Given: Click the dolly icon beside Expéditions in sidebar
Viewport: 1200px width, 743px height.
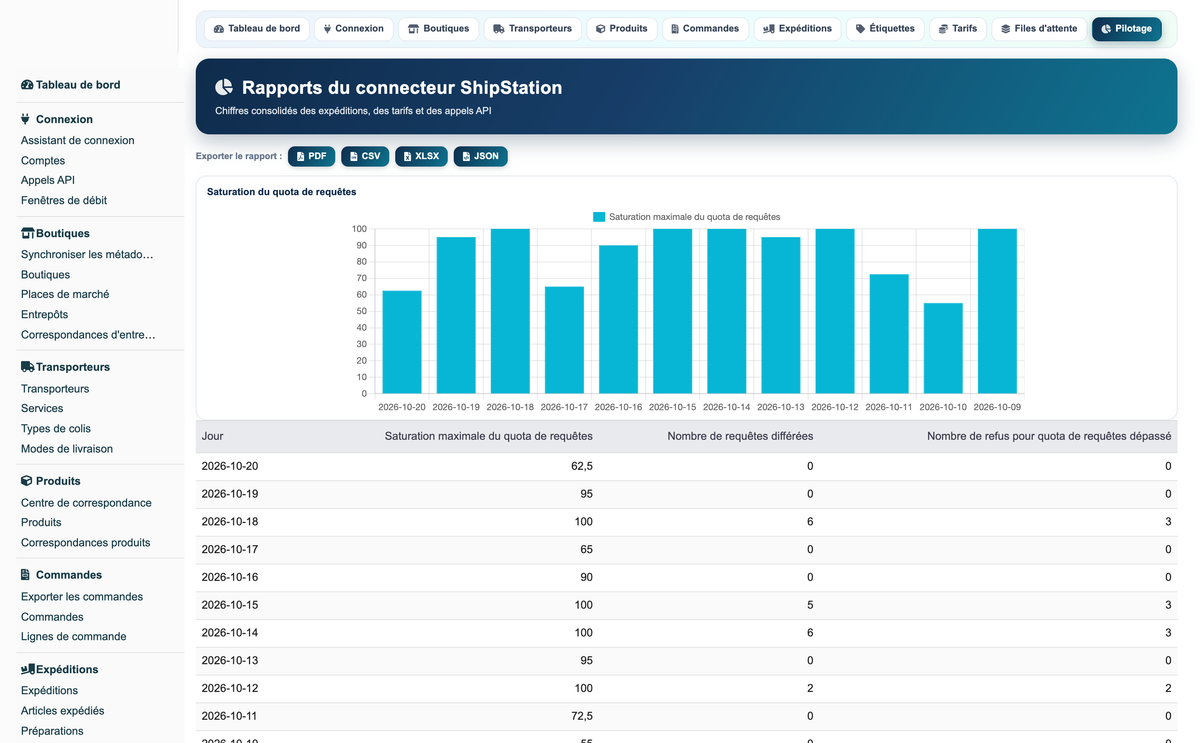Looking at the screenshot, I should pyautogui.click(x=28, y=669).
